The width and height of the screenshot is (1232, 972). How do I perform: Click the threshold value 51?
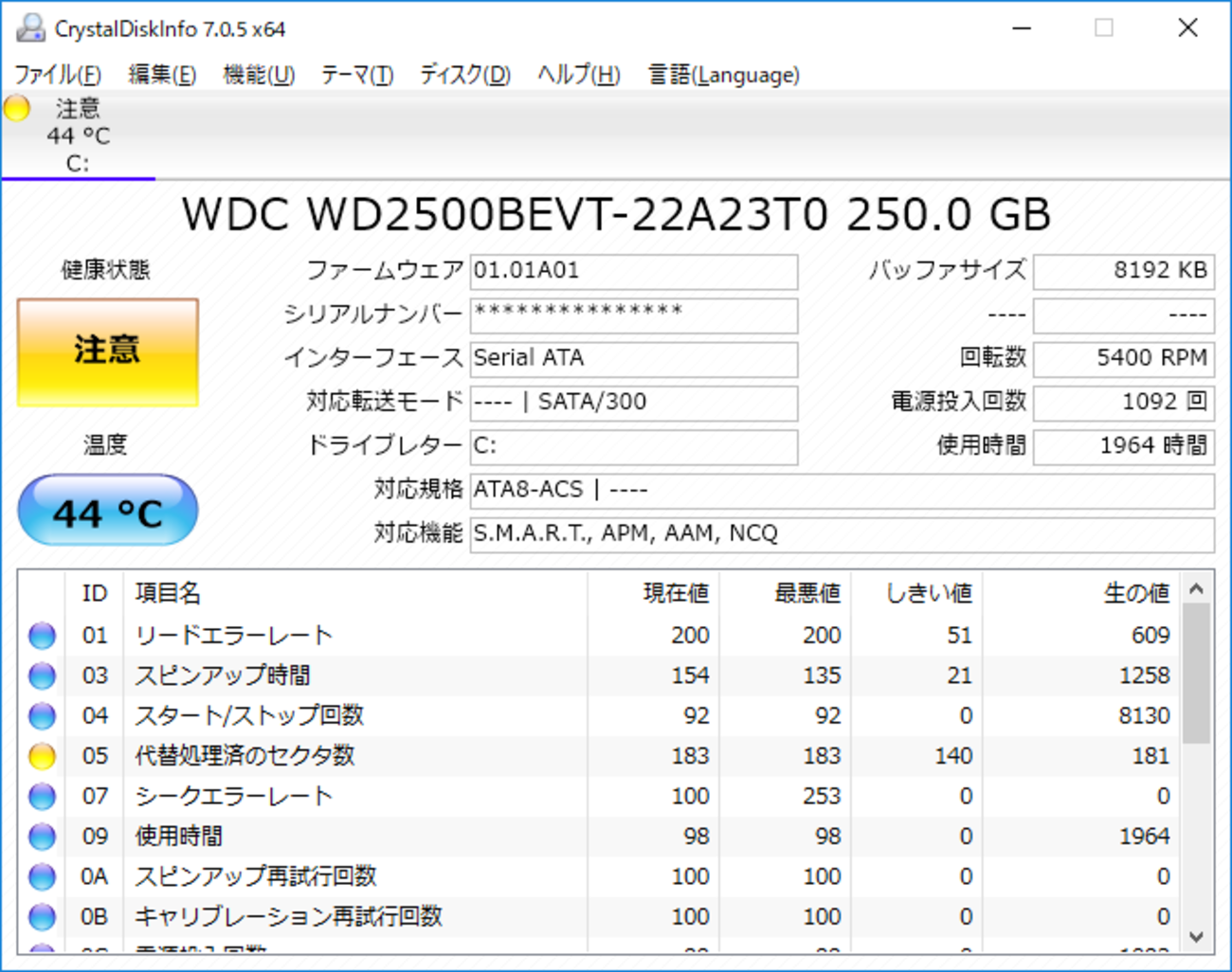tap(960, 636)
